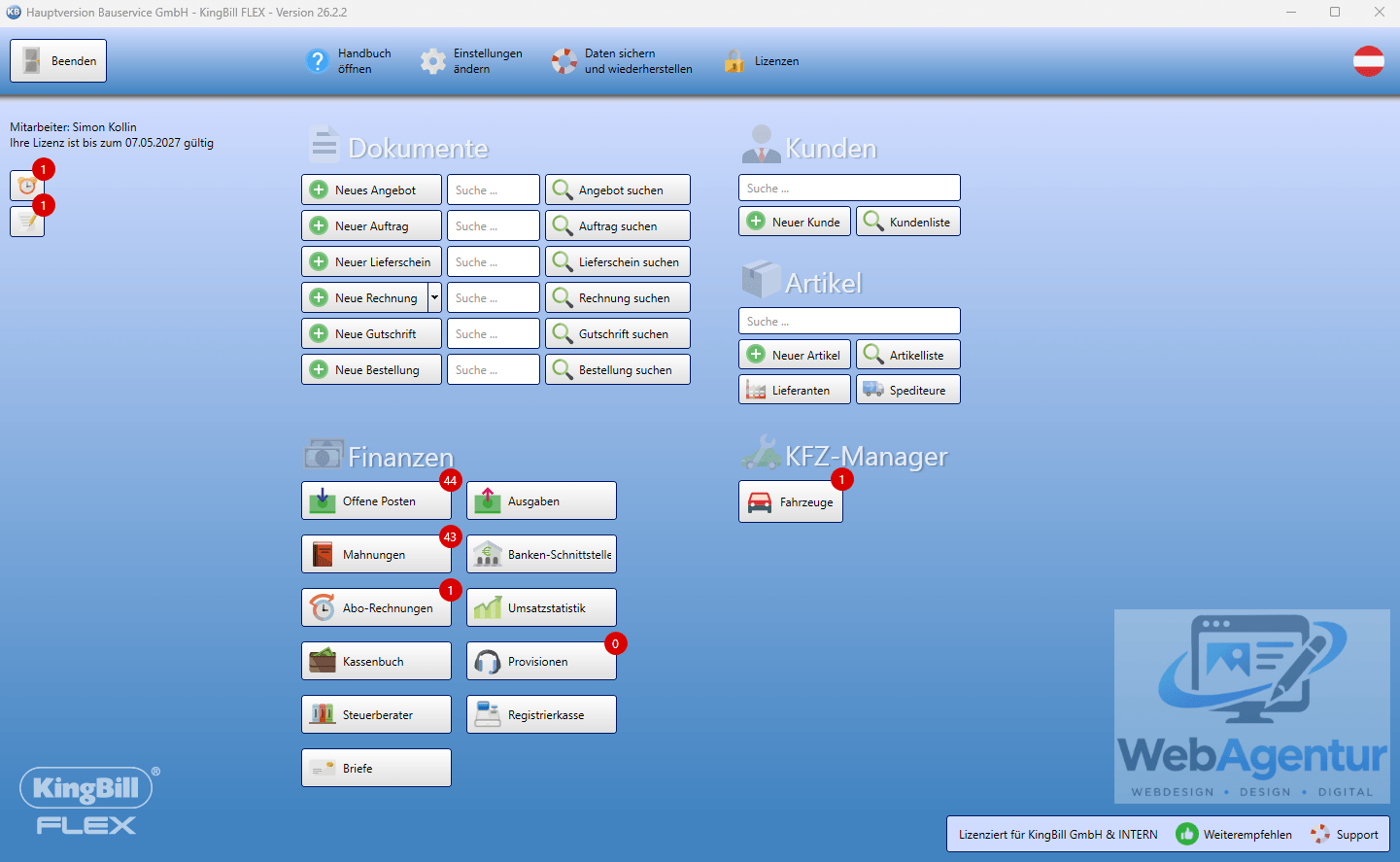The image size is (1400, 862).
Task: Create a Neuer Auftrag
Action: coord(371,226)
